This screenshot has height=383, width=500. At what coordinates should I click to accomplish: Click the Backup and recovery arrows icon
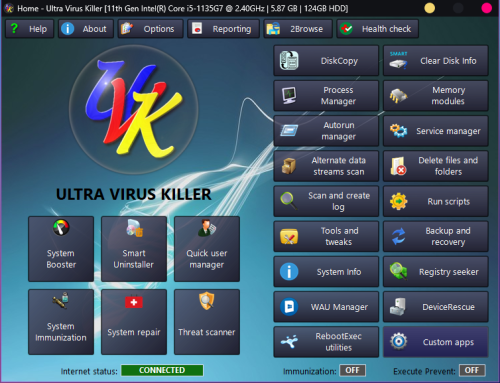[399, 236]
